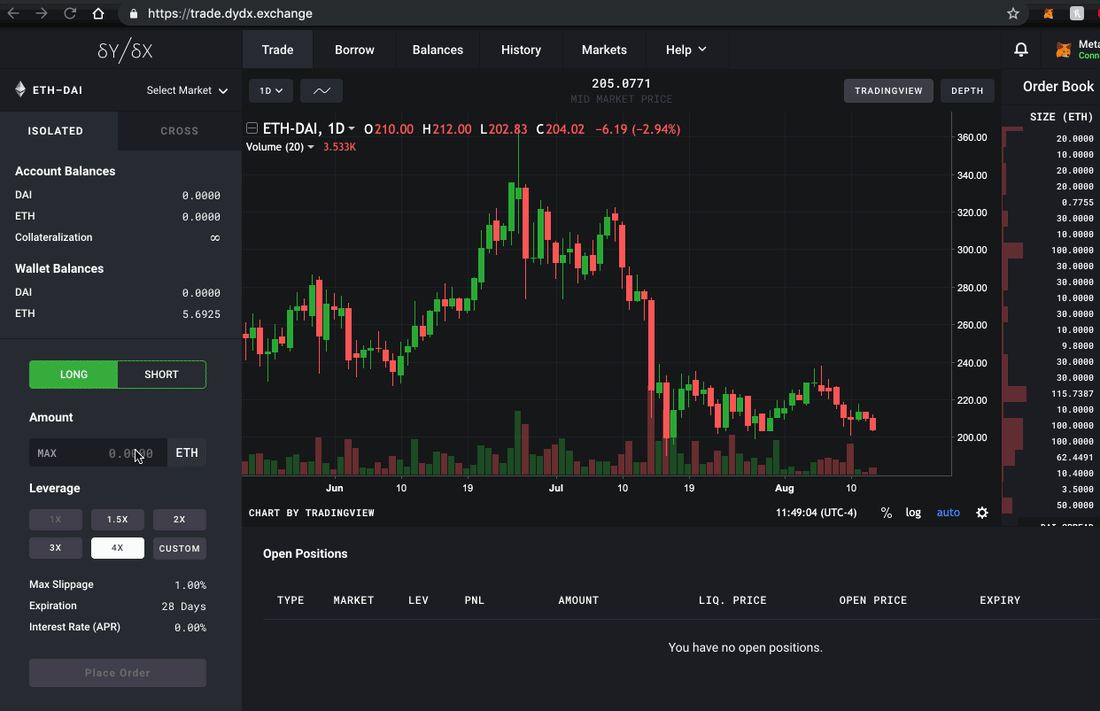Viewport: 1100px width, 711px height.
Task: Reload the page with the refresh icon
Action: (69, 13)
